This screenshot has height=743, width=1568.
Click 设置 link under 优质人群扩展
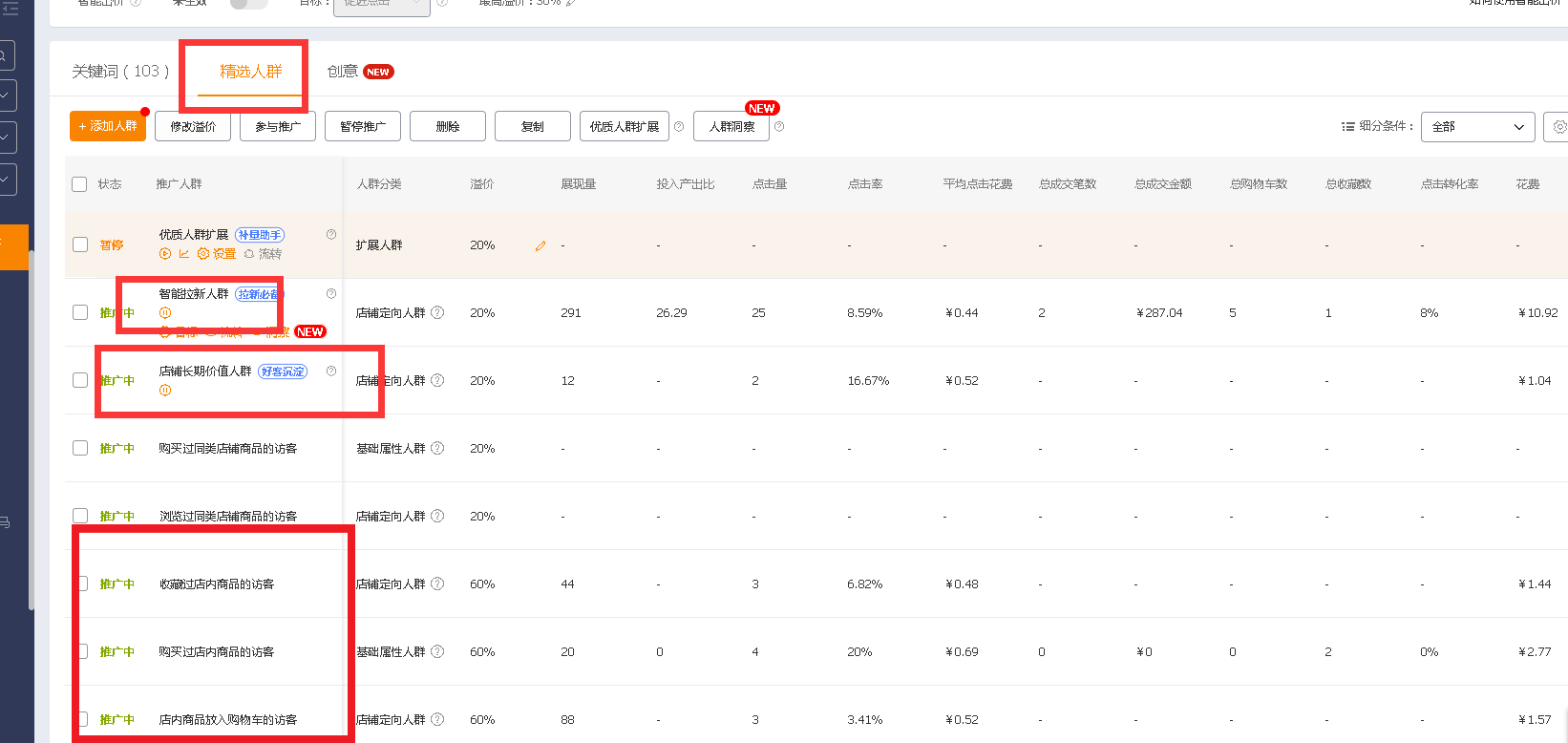[x=218, y=254]
